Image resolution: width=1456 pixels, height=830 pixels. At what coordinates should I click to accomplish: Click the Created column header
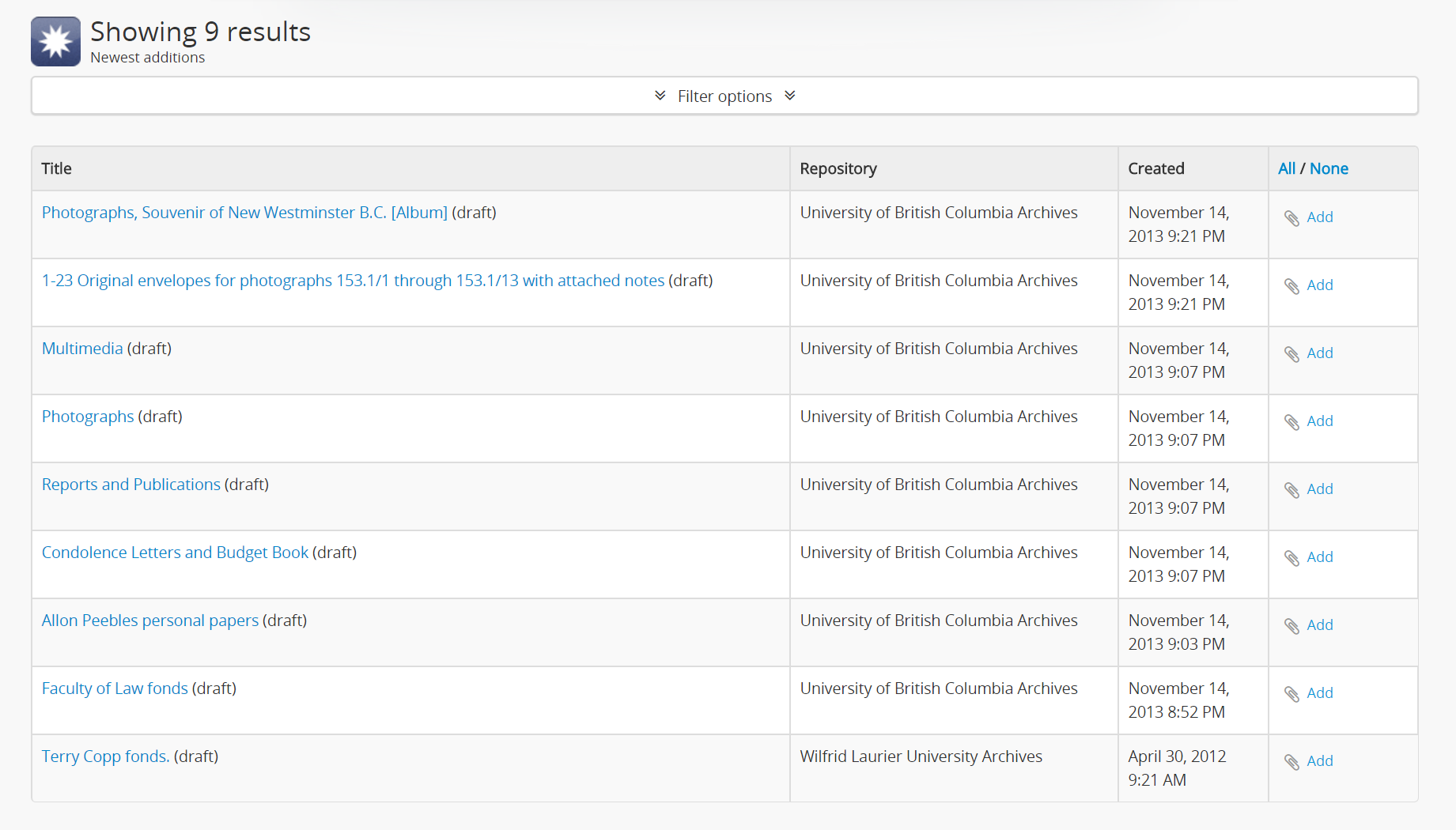pos(1155,168)
